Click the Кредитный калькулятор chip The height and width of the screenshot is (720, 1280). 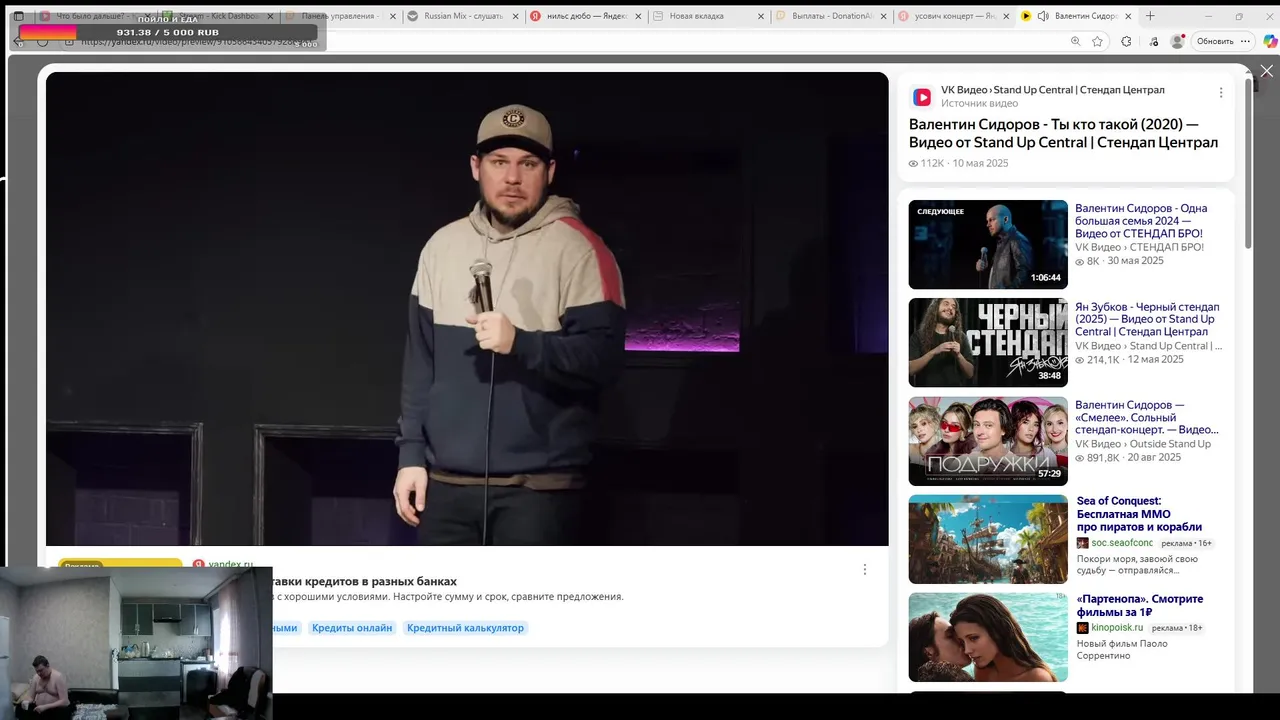tap(465, 628)
